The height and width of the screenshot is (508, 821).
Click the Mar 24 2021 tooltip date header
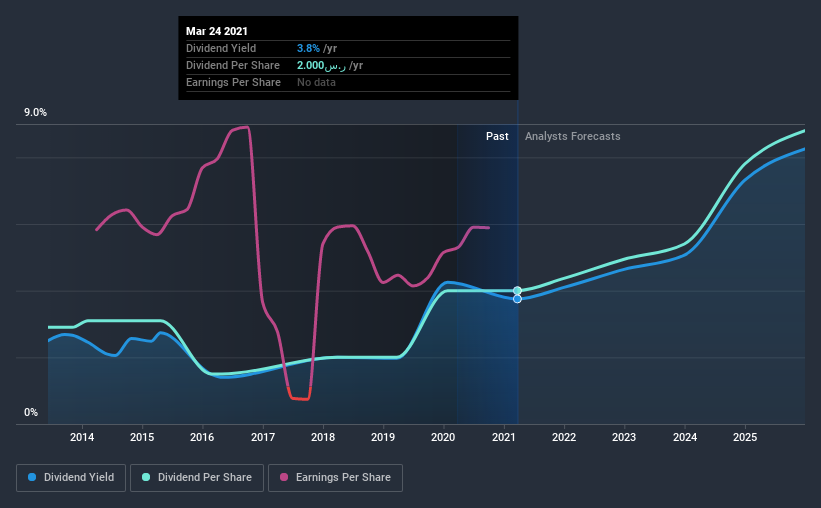pyautogui.click(x=217, y=31)
